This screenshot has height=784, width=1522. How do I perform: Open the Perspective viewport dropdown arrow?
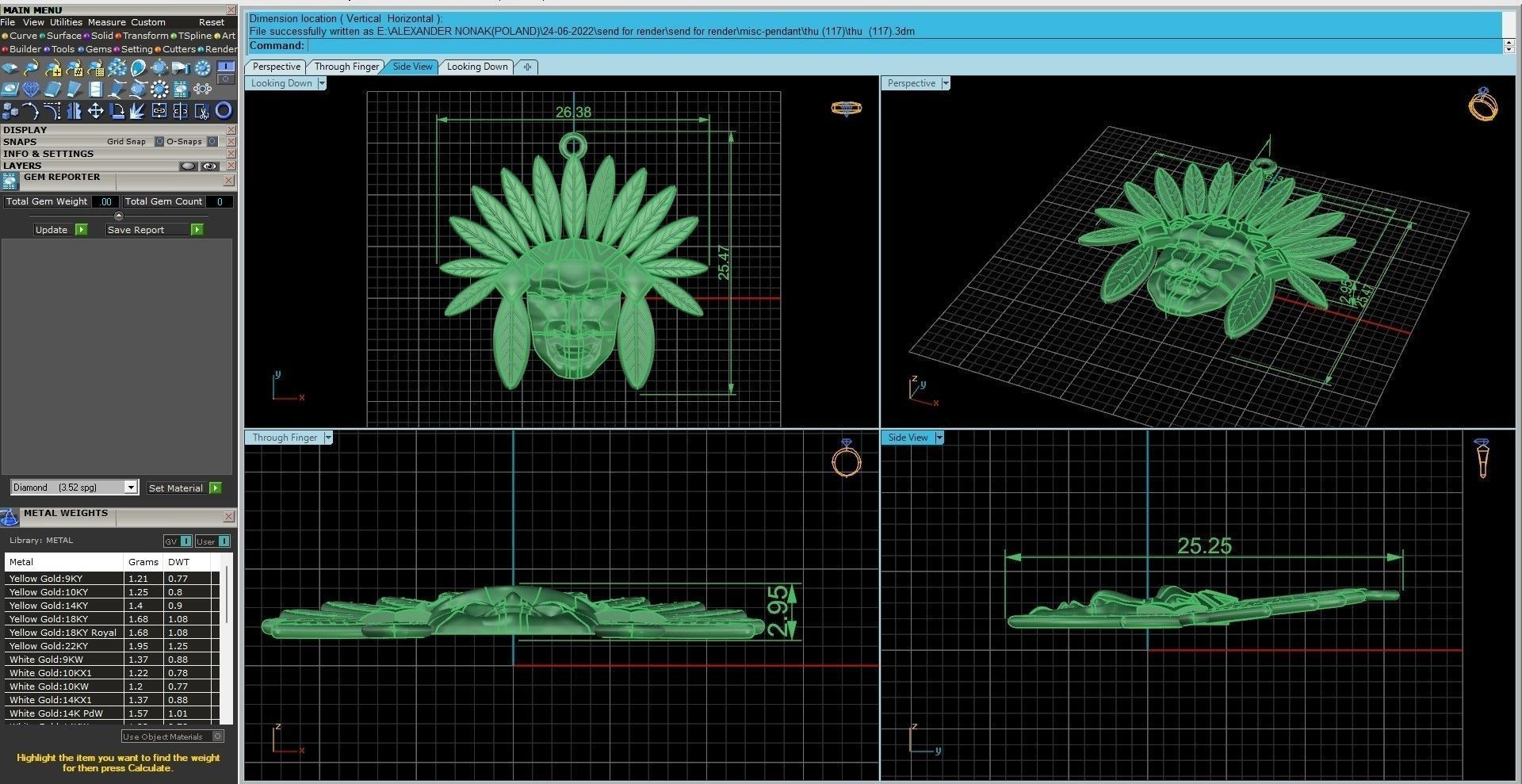945,83
